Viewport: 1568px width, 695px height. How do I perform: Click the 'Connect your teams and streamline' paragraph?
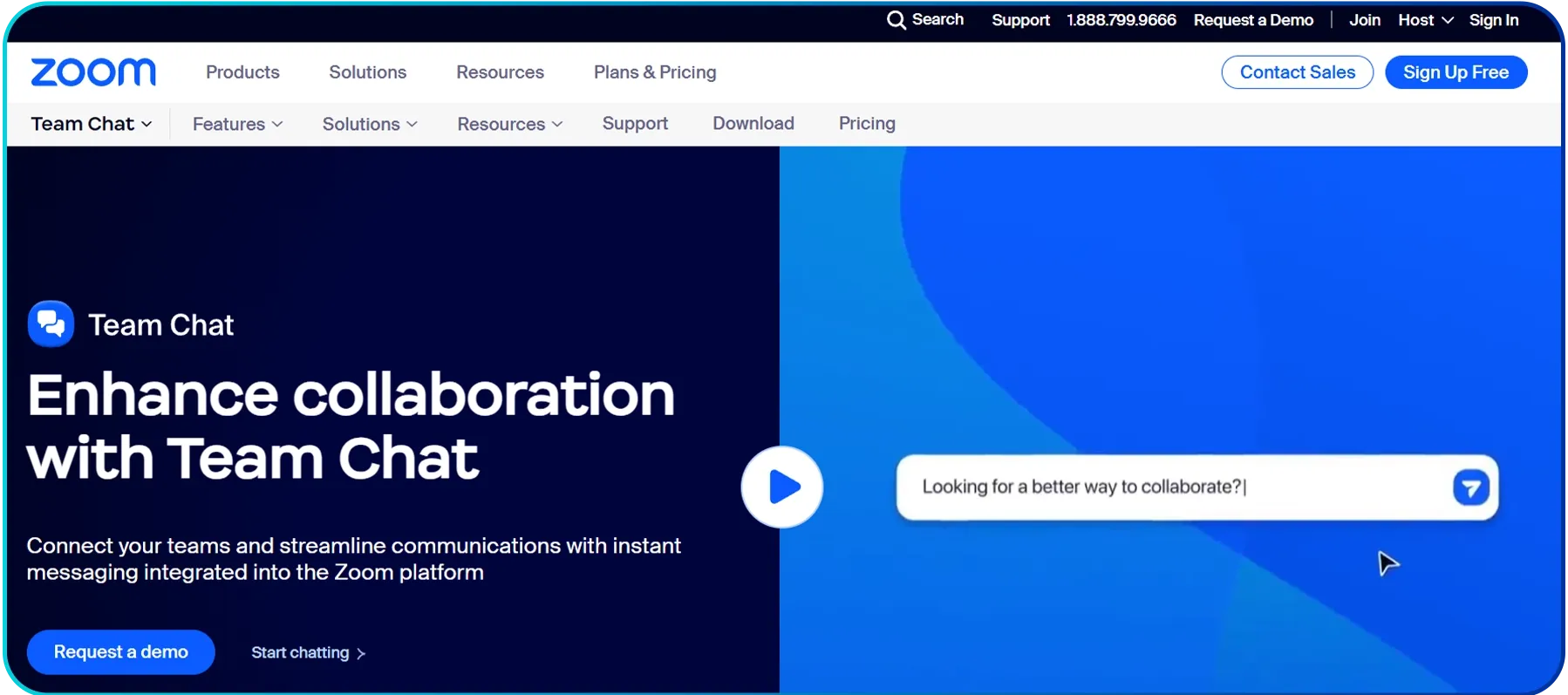click(x=353, y=559)
